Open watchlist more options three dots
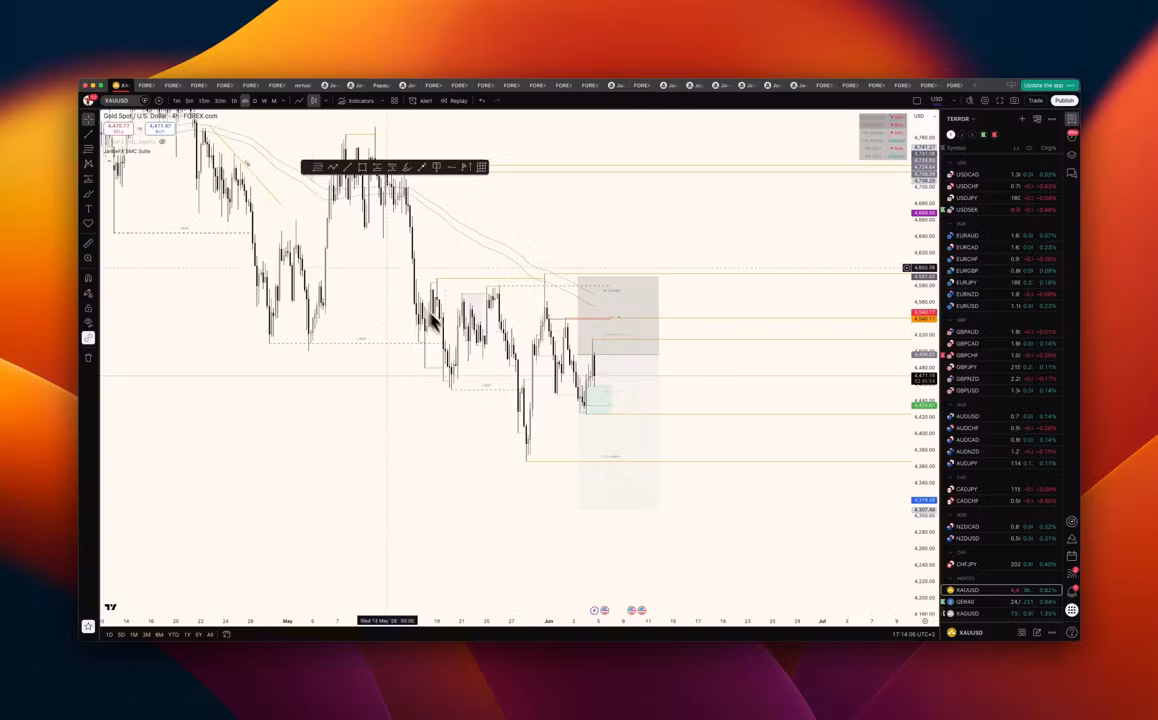The width and height of the screenshot is (1158, 720). pos(1052,119)
